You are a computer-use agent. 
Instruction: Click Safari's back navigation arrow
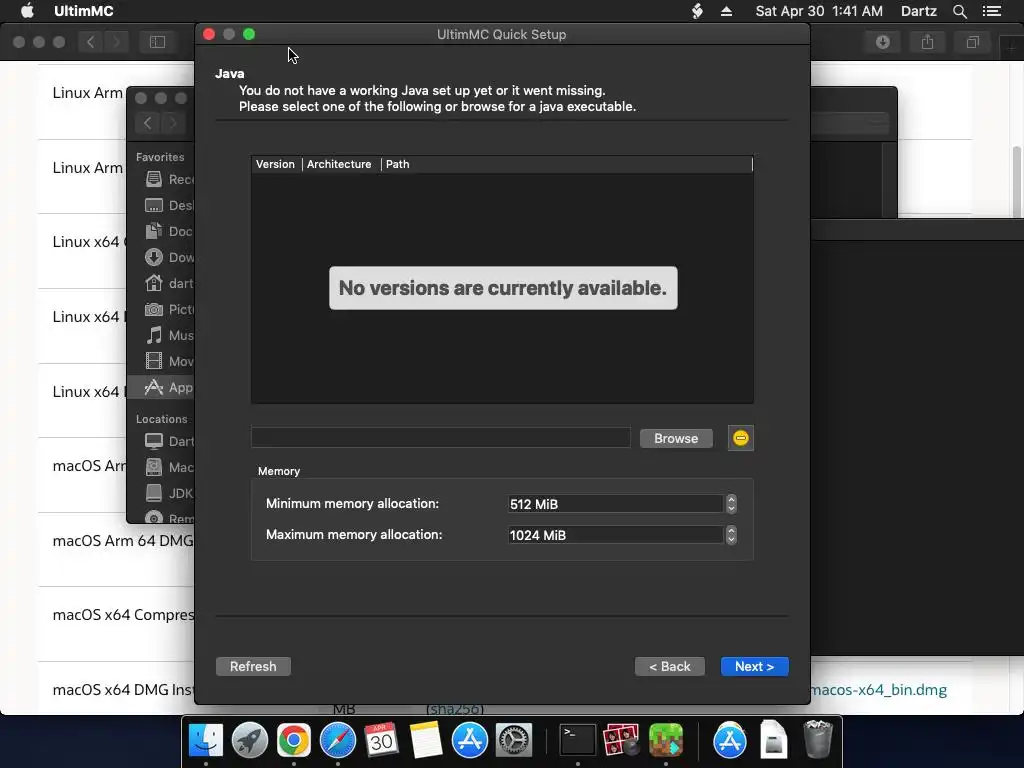tap(90, 42)
